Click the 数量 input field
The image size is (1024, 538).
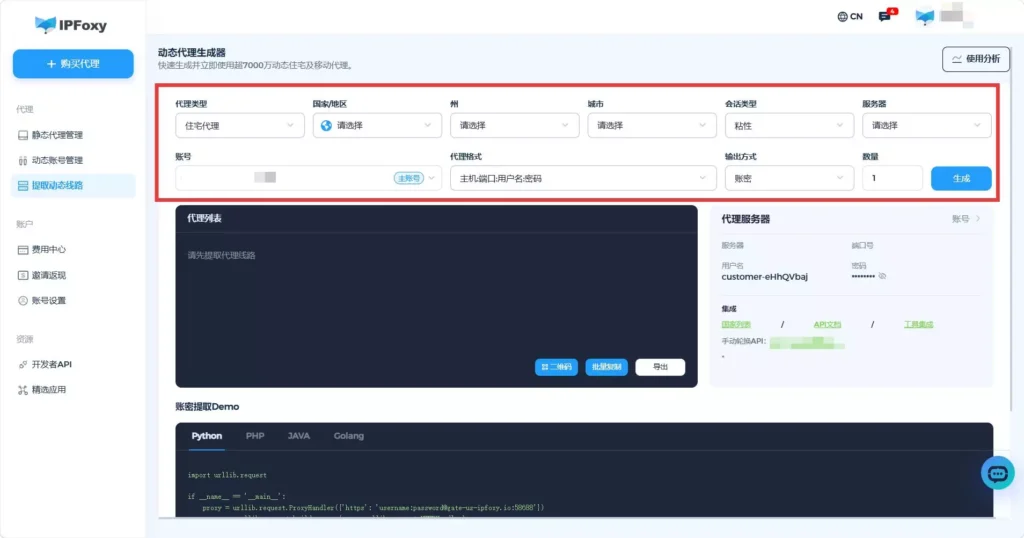[x=892, y=178]
